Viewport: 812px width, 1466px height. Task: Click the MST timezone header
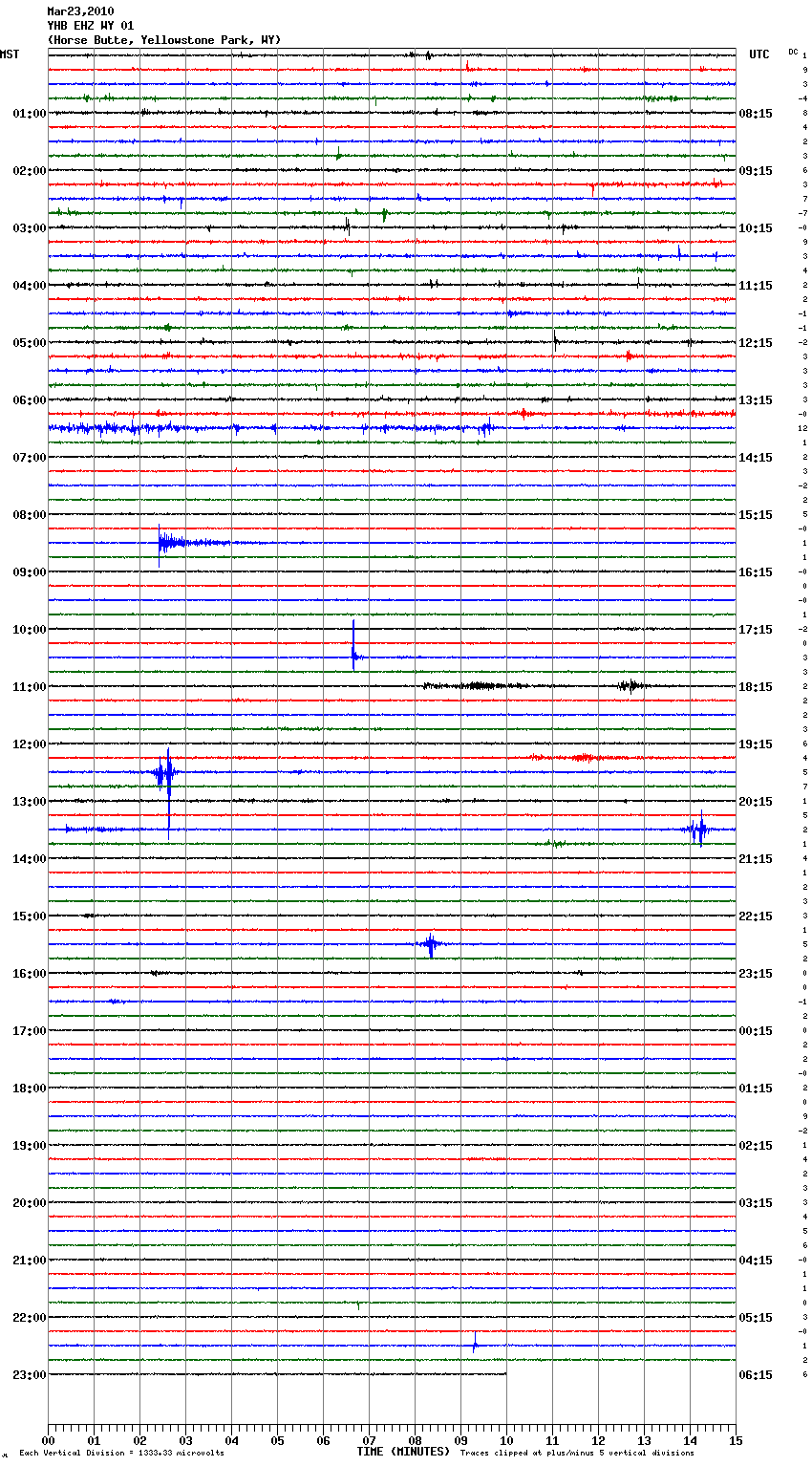point(10,54)
